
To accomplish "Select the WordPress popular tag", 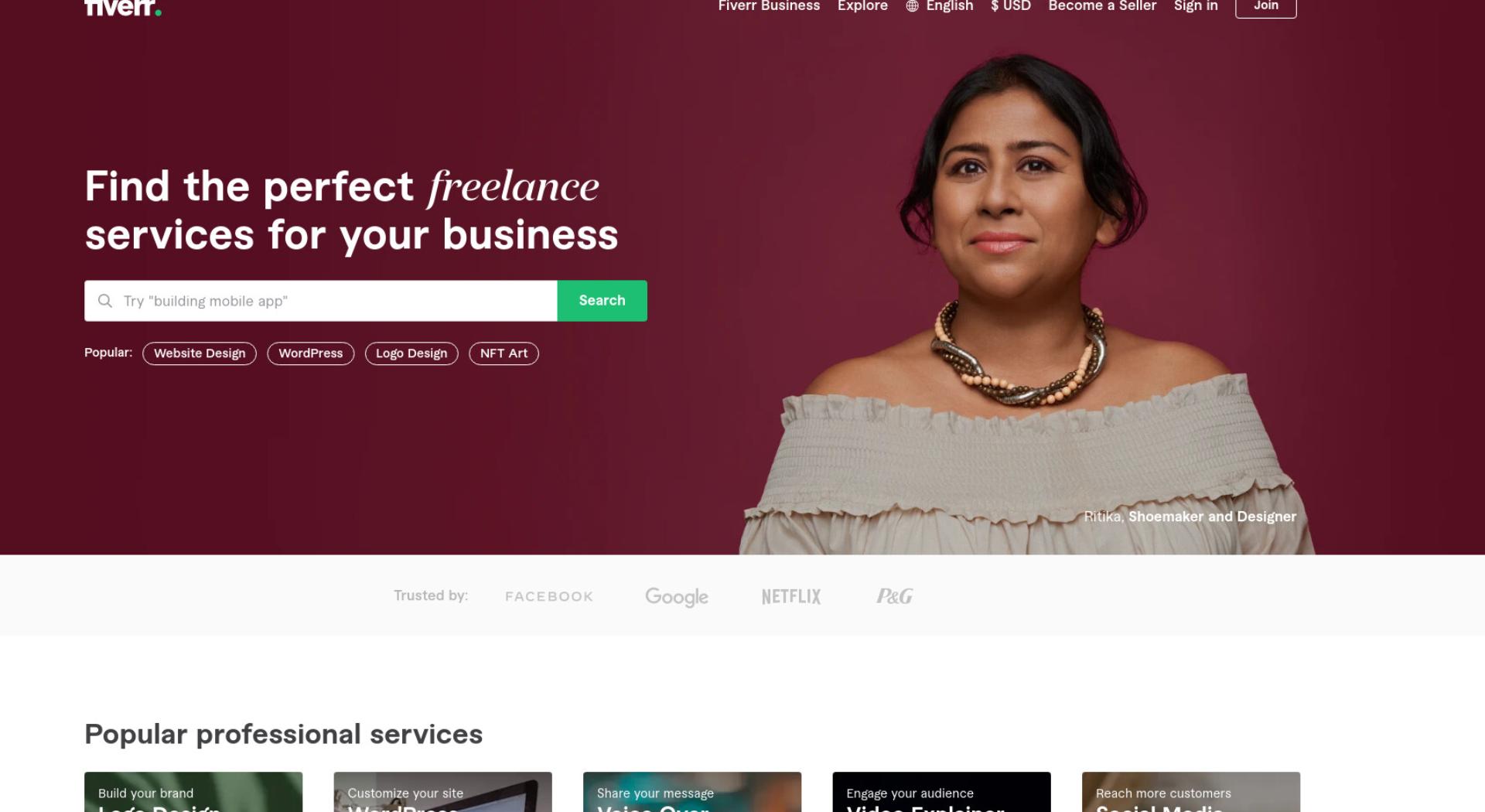I will (311, 353).
